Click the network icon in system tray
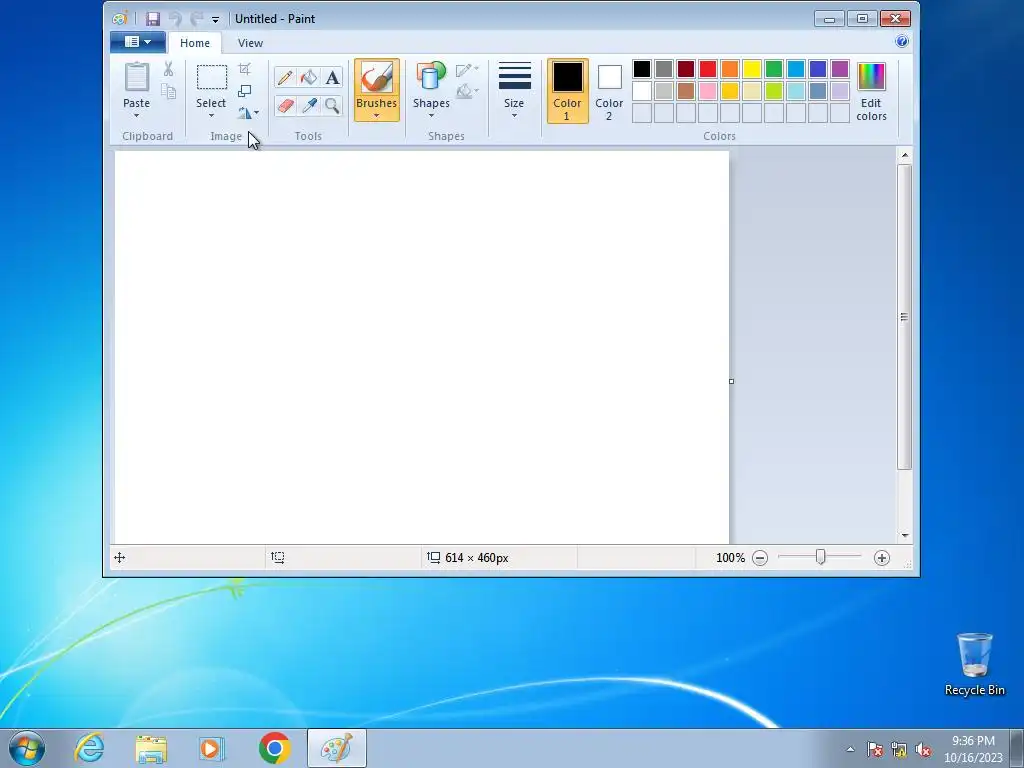Viewport: 1024px width, 768px height. (899, 750)
